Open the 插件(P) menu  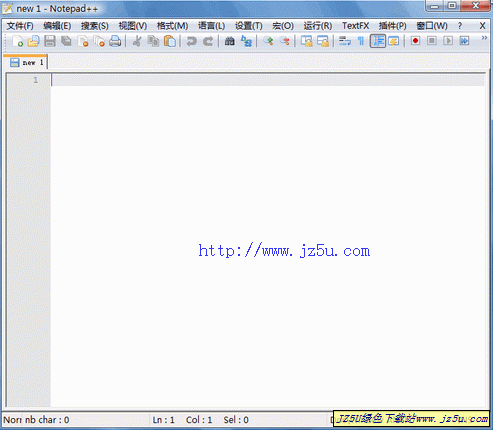(x=392, y=26)
